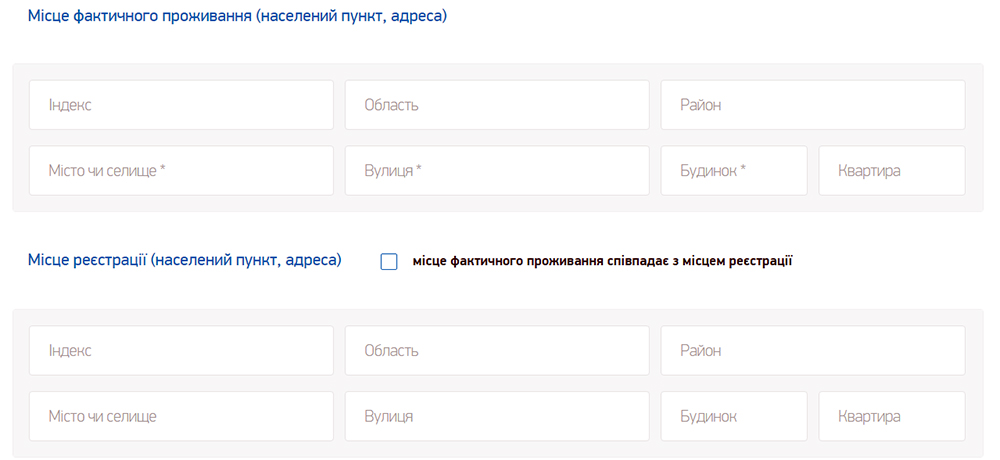The width and height of the screenshot is (1000, 460).
Task: Click the Район field under фактичного проживання
Action: (813, 105)
